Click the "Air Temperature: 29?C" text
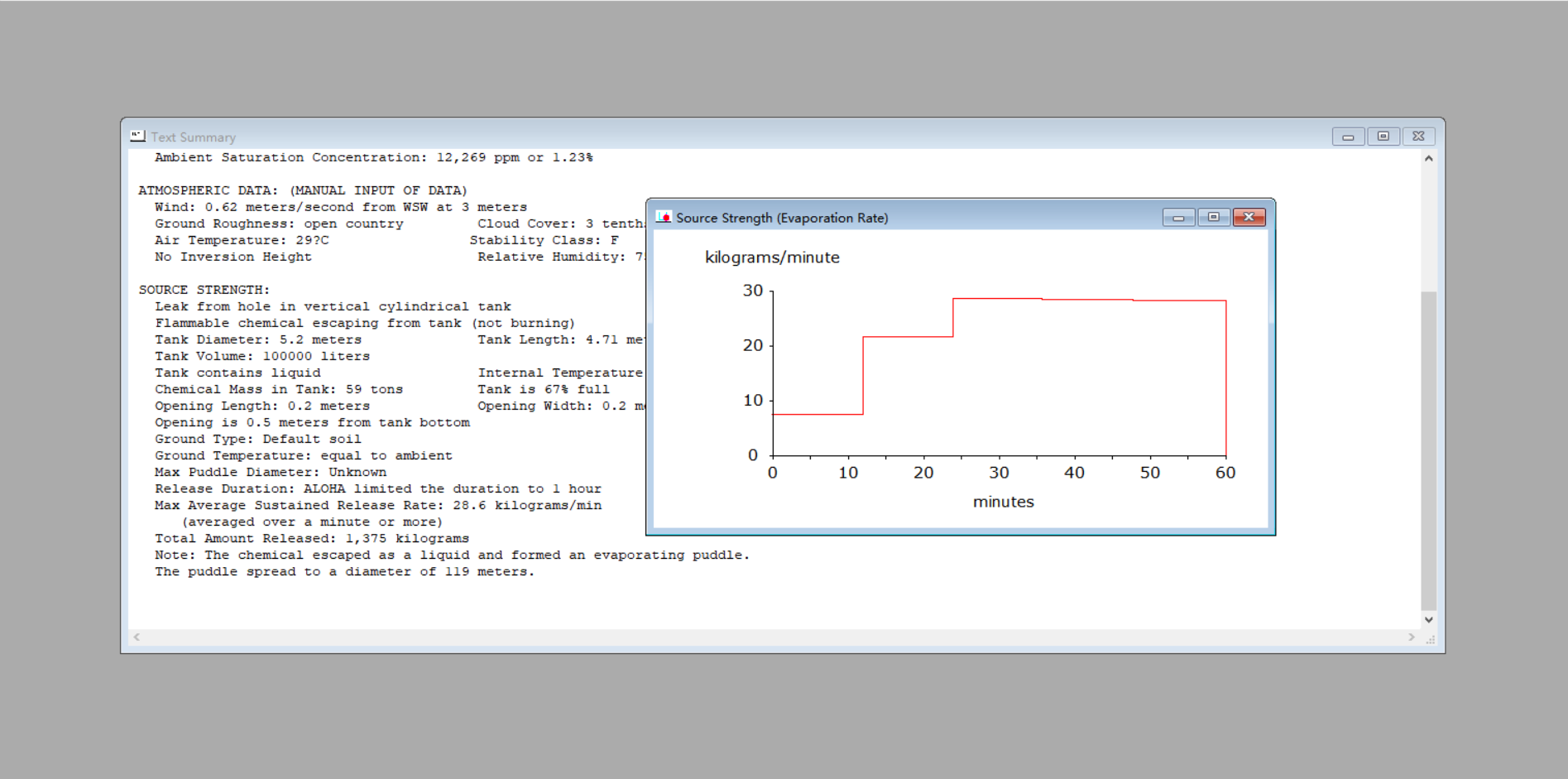This screenshot has width=1568, height=779. click(242, 240)
